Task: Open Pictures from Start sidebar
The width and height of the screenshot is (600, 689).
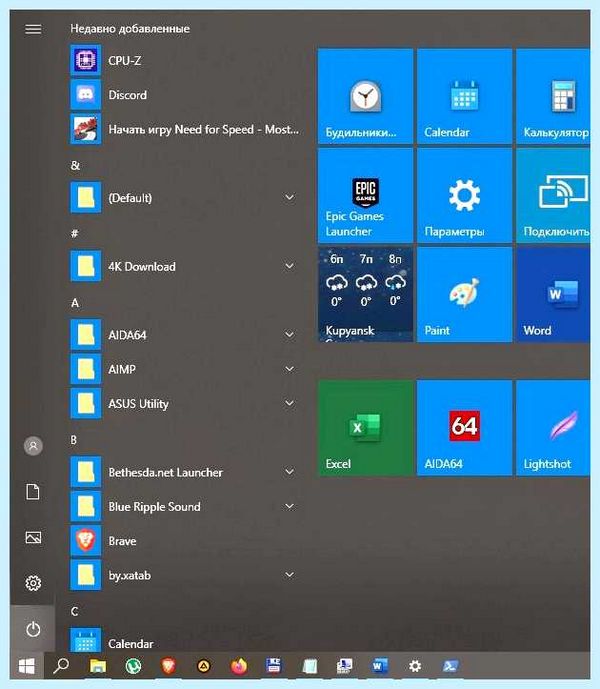Action: [x=33, y=537]
